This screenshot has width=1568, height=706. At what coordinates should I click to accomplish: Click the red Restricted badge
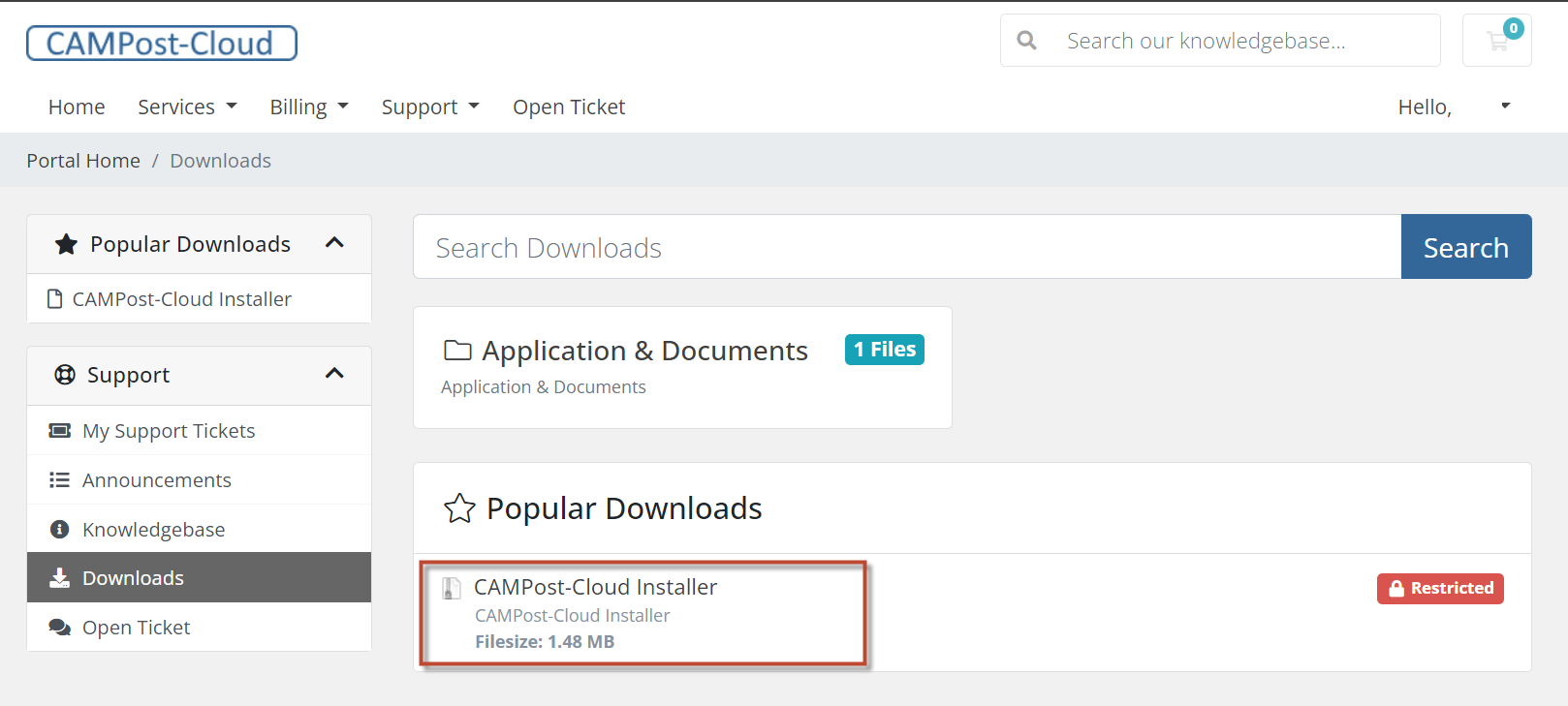(x=1440, y=588)
